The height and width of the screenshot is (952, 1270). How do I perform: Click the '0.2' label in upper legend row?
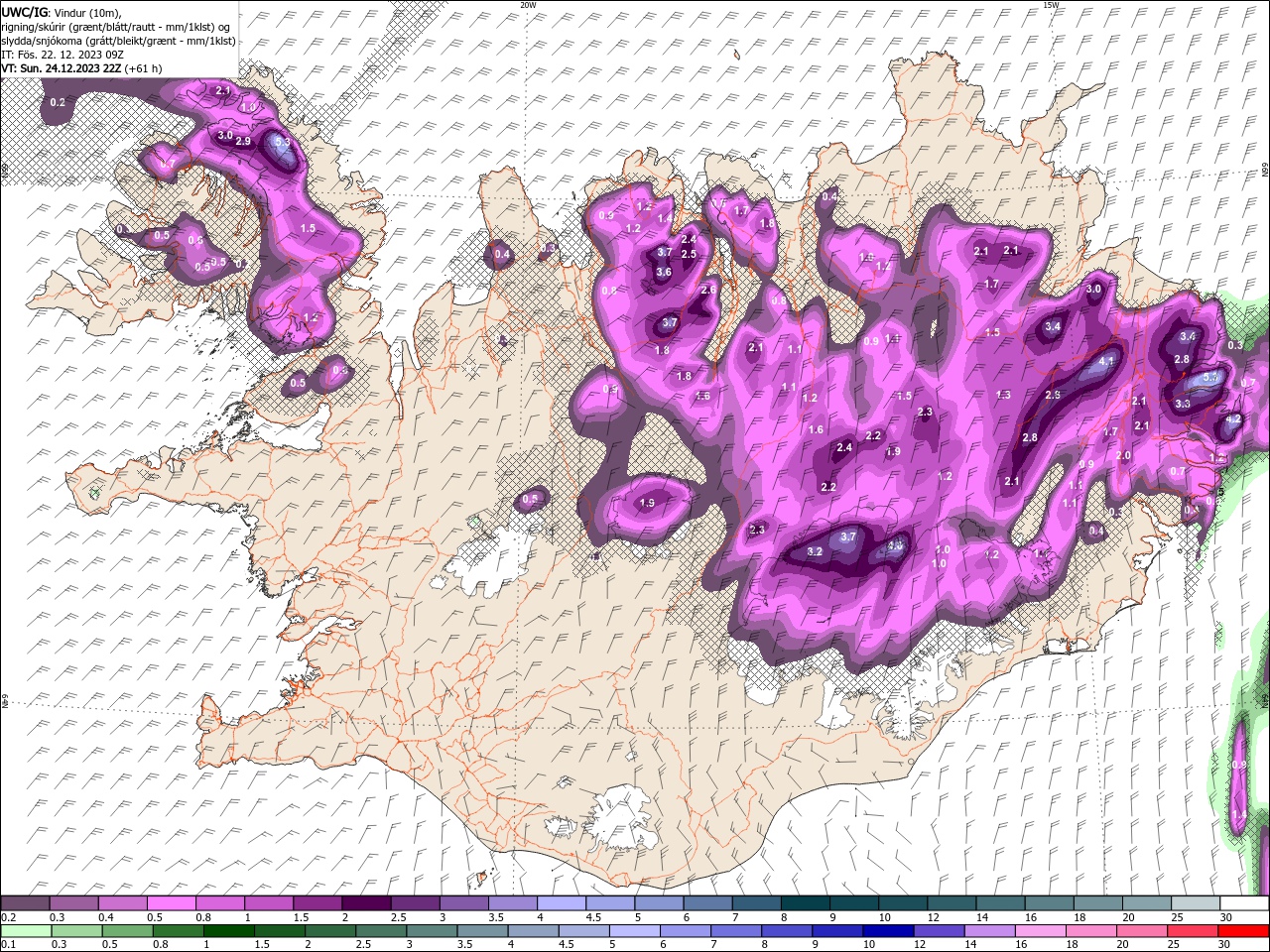pos(7,916)
